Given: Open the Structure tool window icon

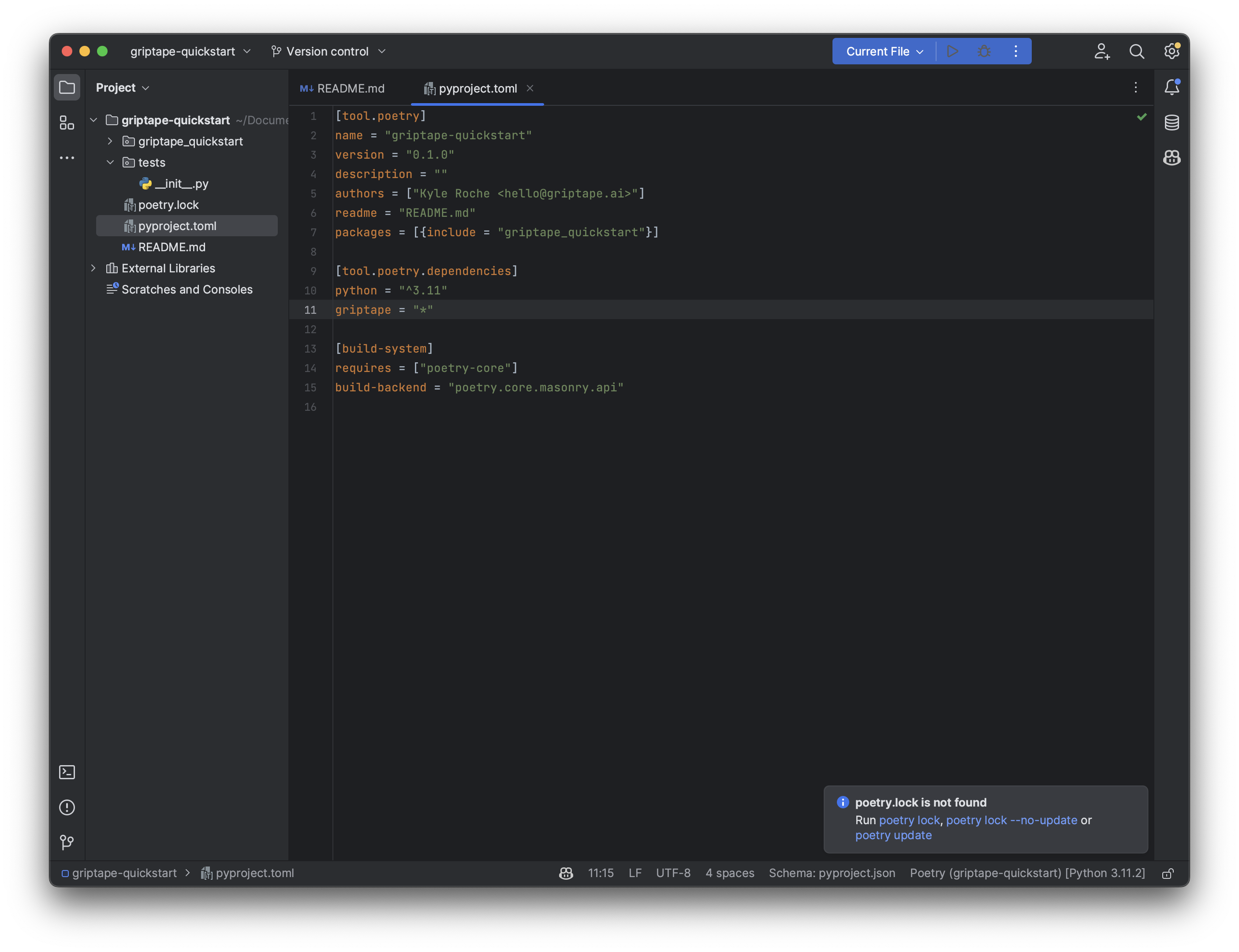Looking at the screenshot, I should pyautogui.click(x=67, y=123).
